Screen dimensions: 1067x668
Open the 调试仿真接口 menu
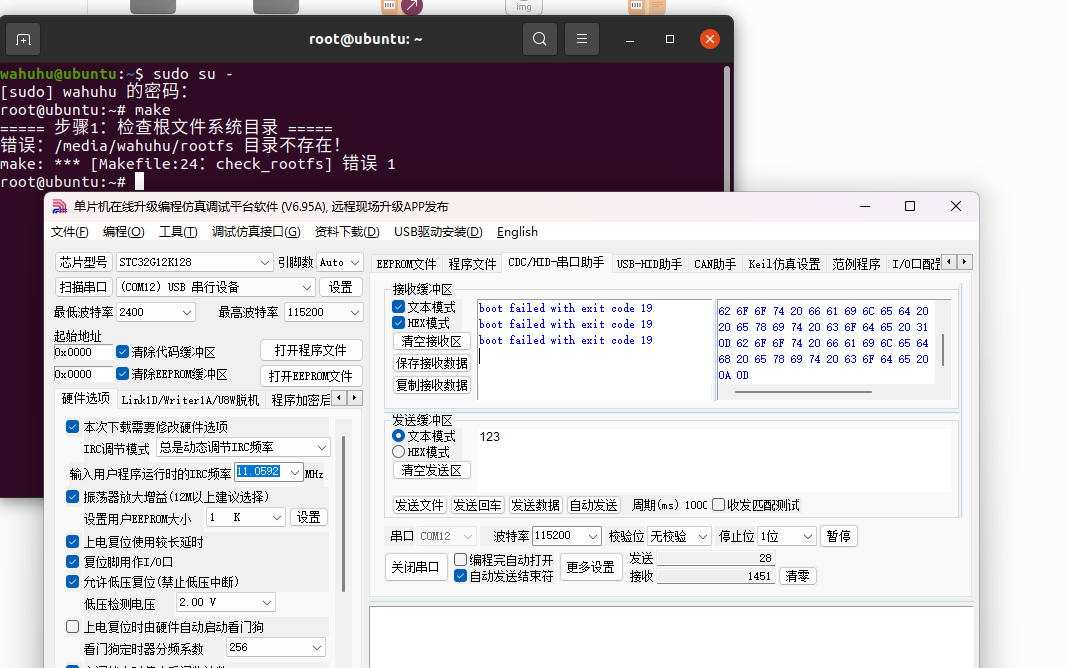pyautogui.click(x=256, y=232)
